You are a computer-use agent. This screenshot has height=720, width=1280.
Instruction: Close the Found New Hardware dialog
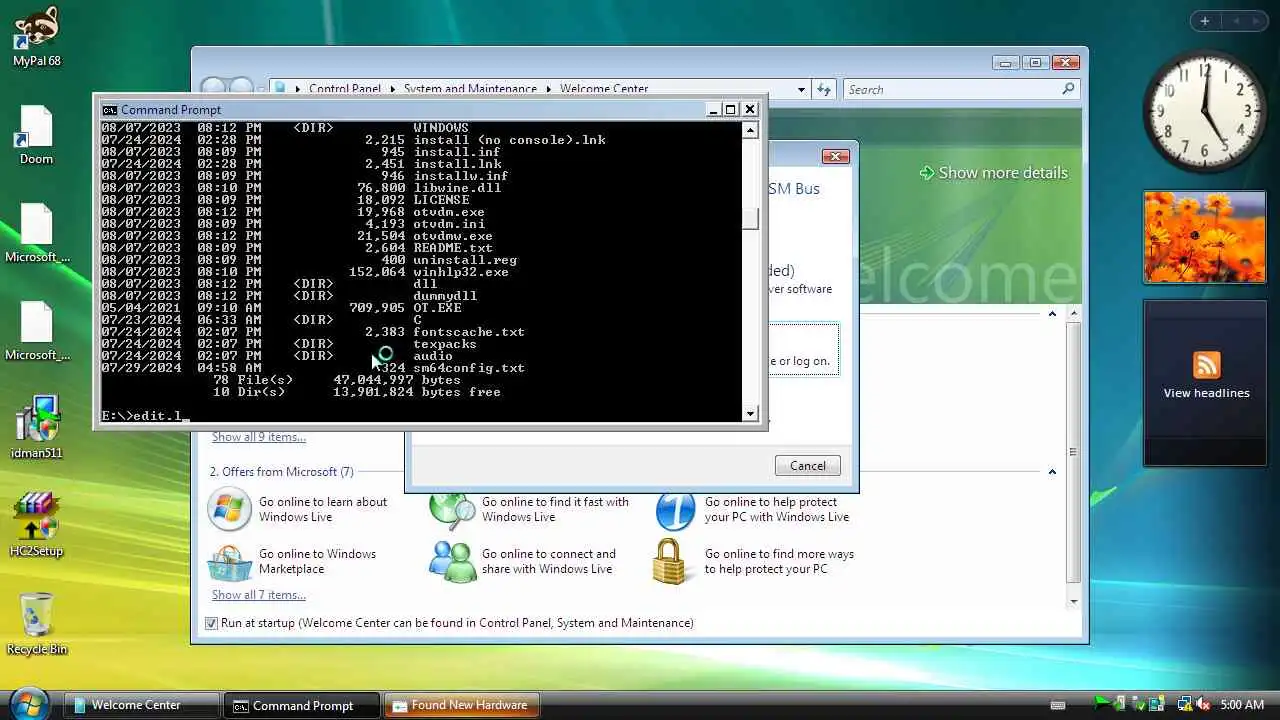[x=835, y=156]
